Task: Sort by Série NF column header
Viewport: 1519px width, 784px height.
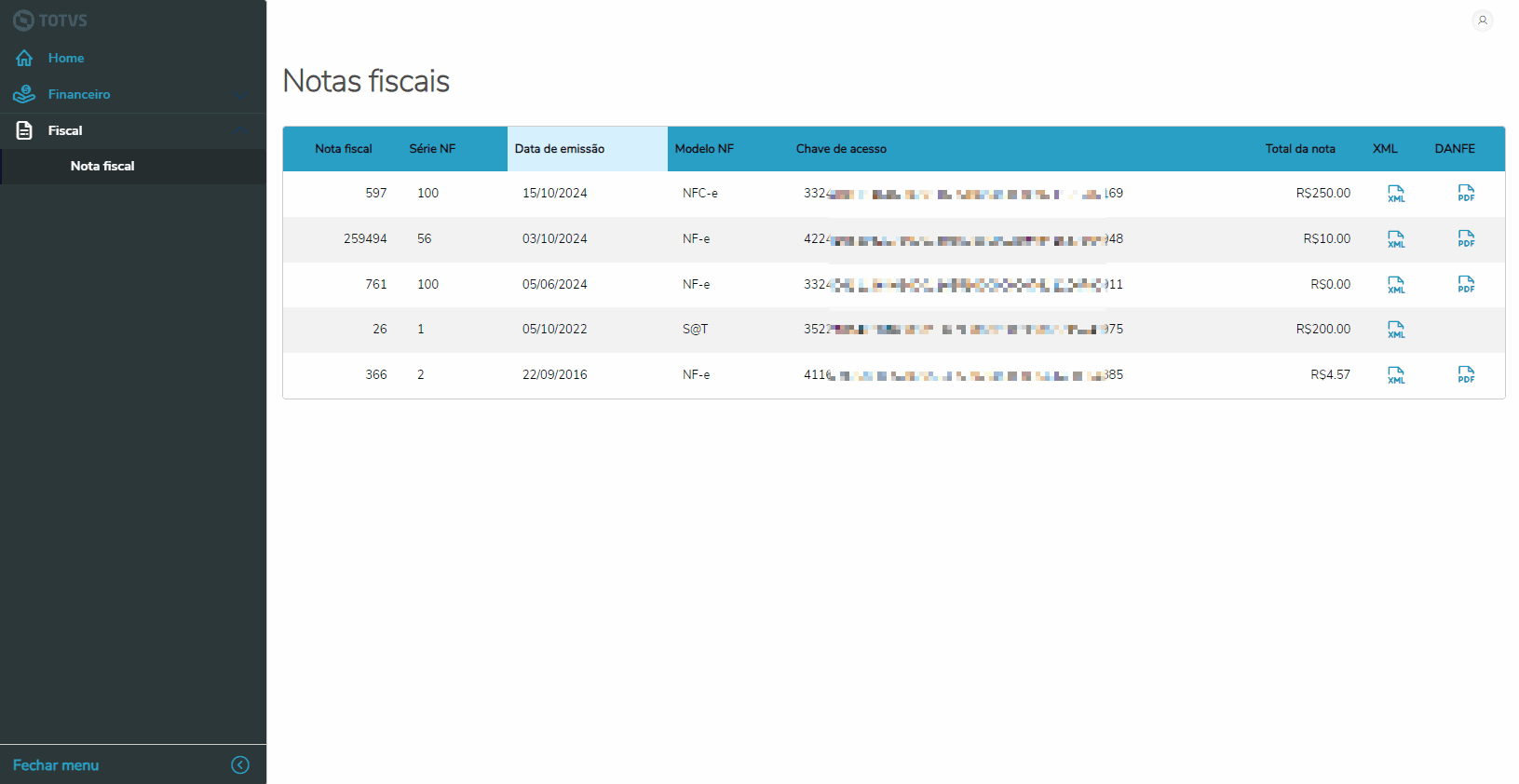Action: tap(432, 149)
